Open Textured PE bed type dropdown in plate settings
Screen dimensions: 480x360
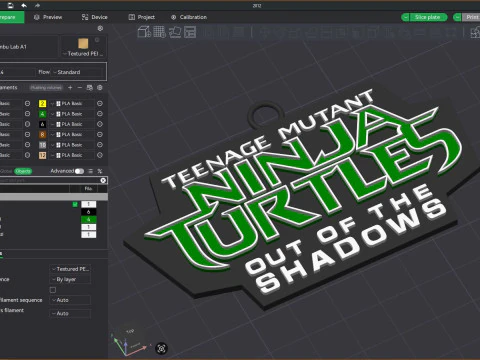click(x=71, y=269)
